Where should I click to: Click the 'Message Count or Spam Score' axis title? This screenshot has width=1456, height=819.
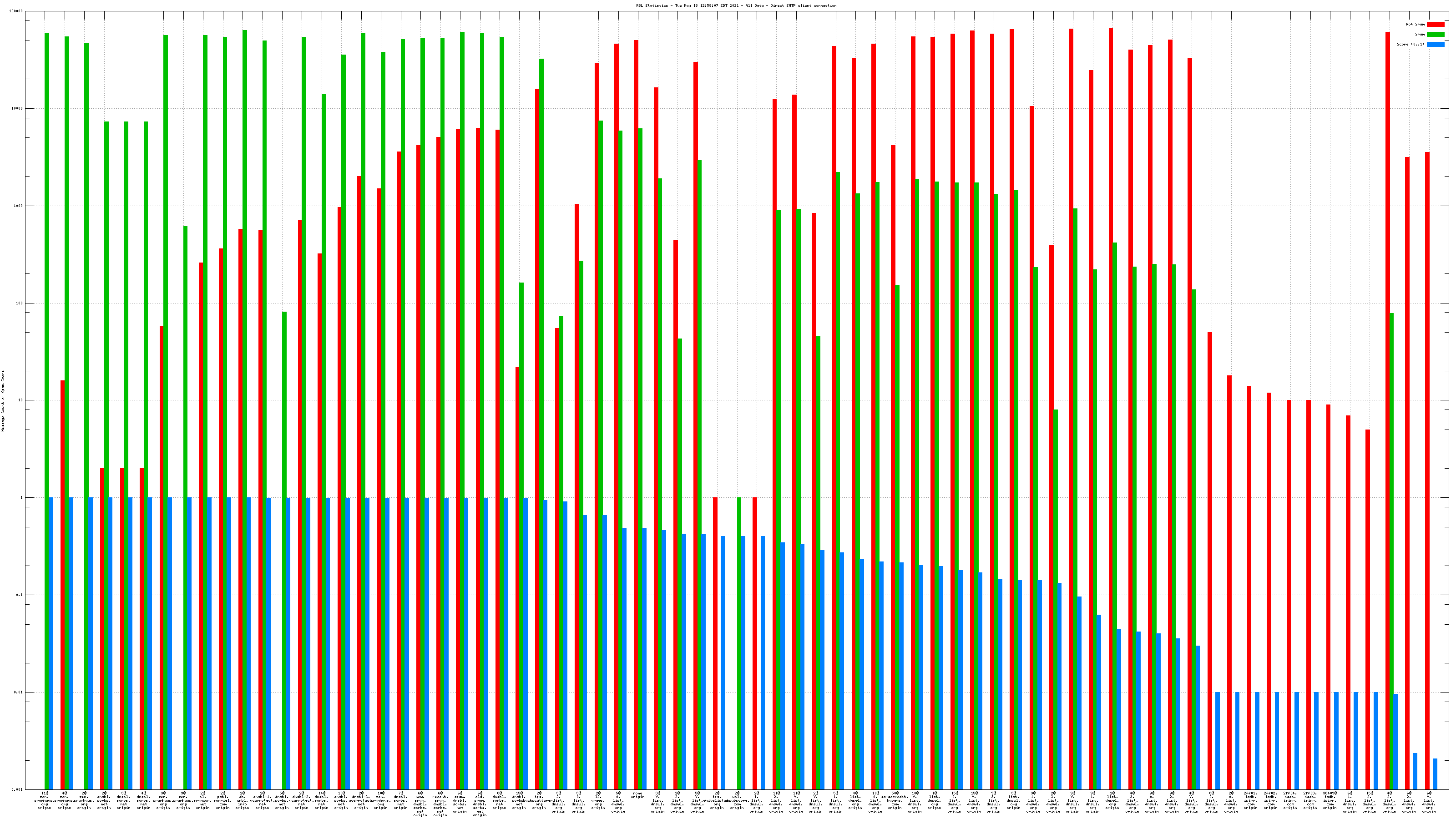[x=3, y=401]
